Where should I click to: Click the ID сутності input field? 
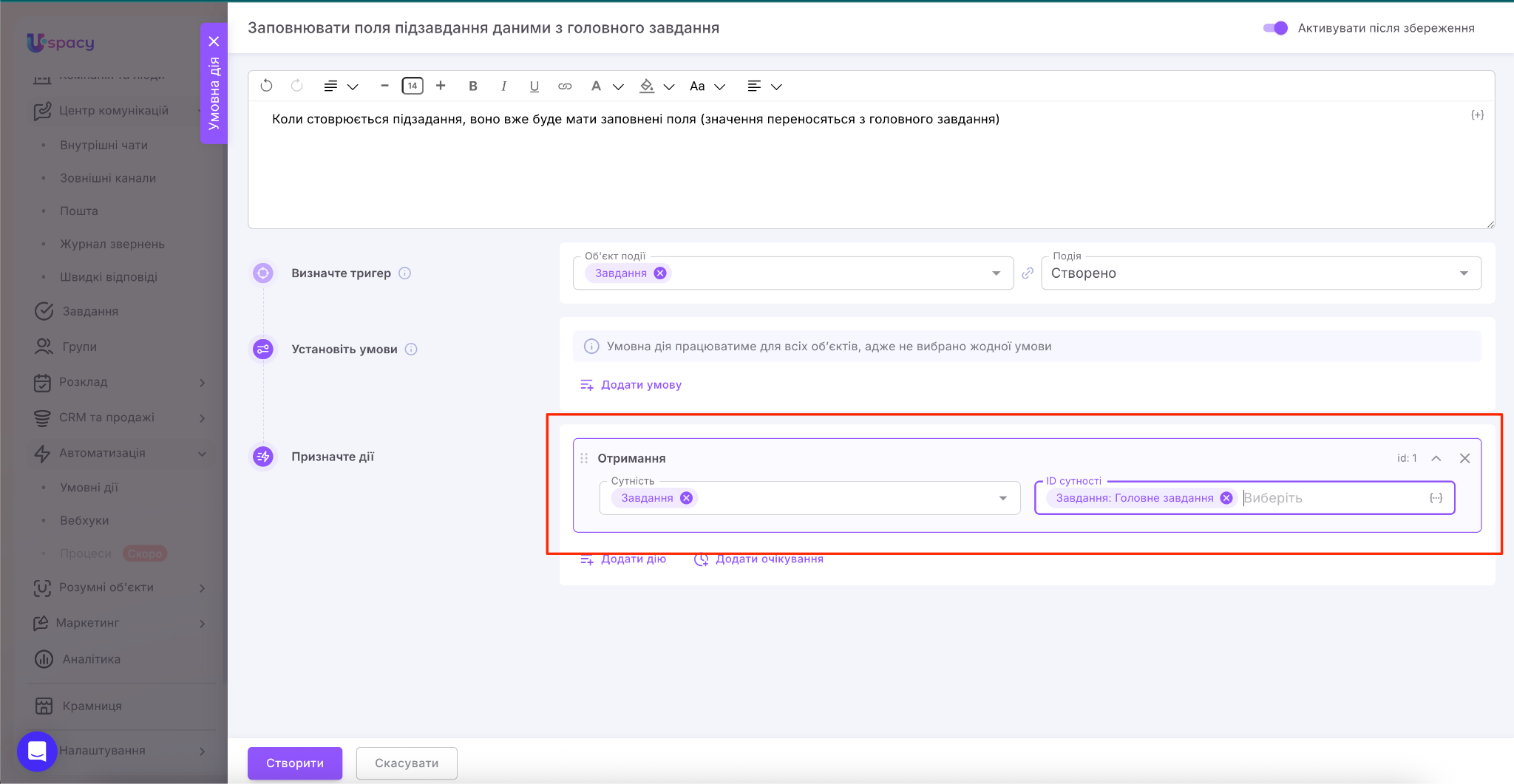point(1331,498)
